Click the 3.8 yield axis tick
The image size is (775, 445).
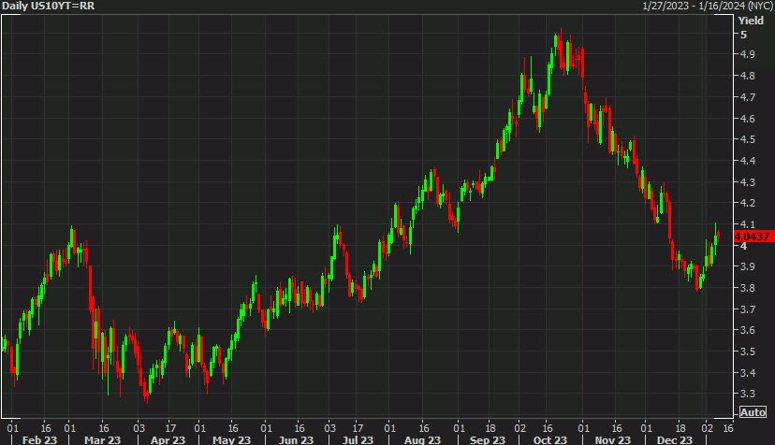pyautogui.click(x=747, y=288)
